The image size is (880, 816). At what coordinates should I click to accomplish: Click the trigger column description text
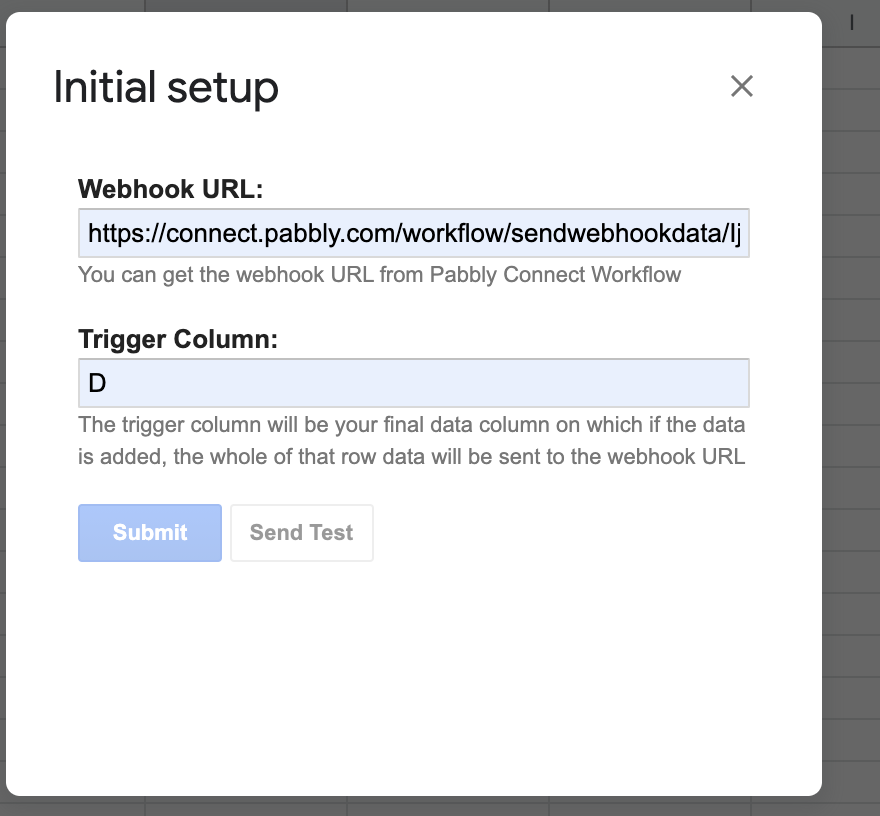point(411,441)
